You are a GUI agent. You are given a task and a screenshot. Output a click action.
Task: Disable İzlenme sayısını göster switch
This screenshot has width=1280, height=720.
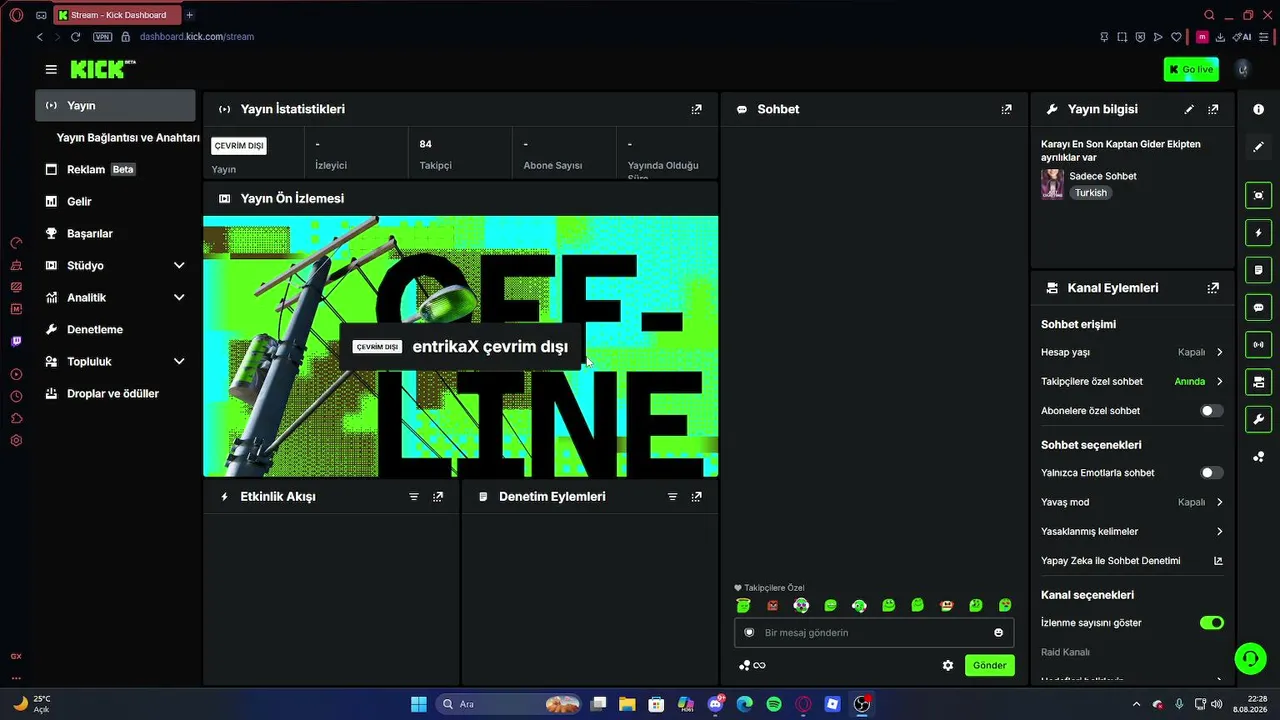tap(1211, 623)
